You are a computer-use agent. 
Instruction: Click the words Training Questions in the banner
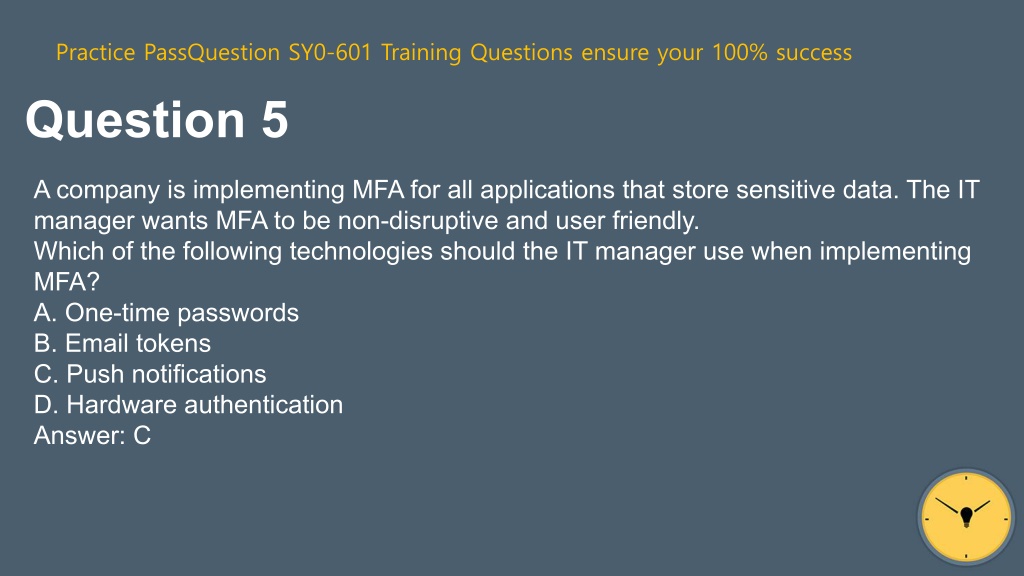click(477, 52)
